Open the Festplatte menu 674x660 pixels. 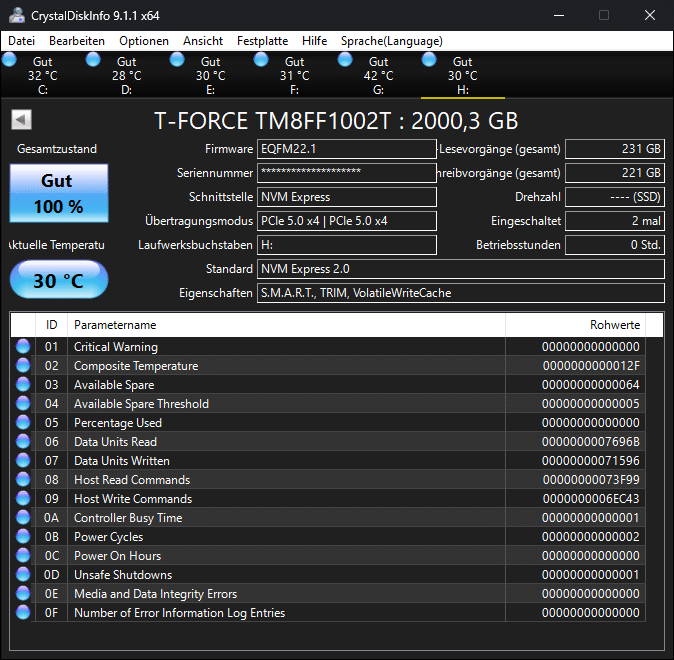(x=262, y=41)
